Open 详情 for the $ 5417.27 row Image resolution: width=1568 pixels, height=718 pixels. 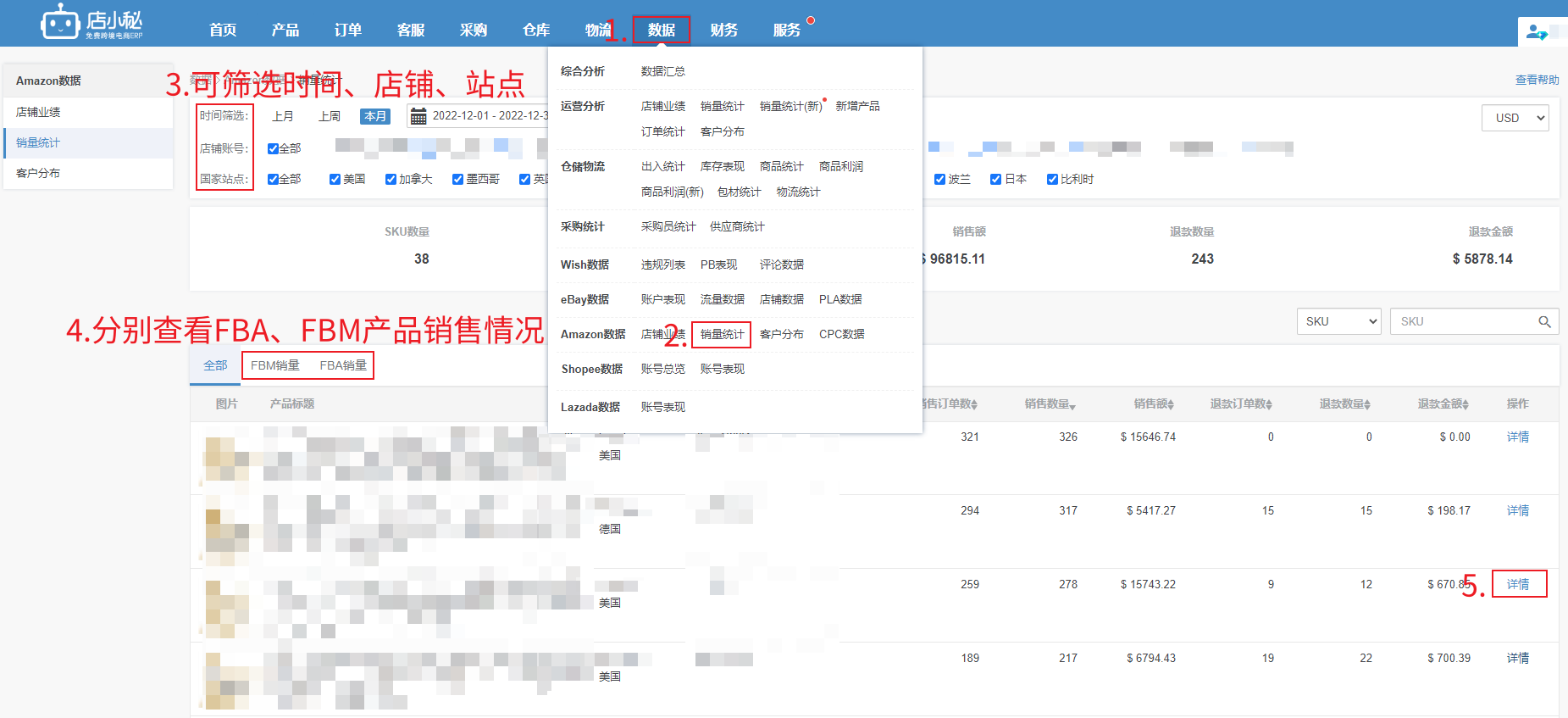pos(1518,510)
